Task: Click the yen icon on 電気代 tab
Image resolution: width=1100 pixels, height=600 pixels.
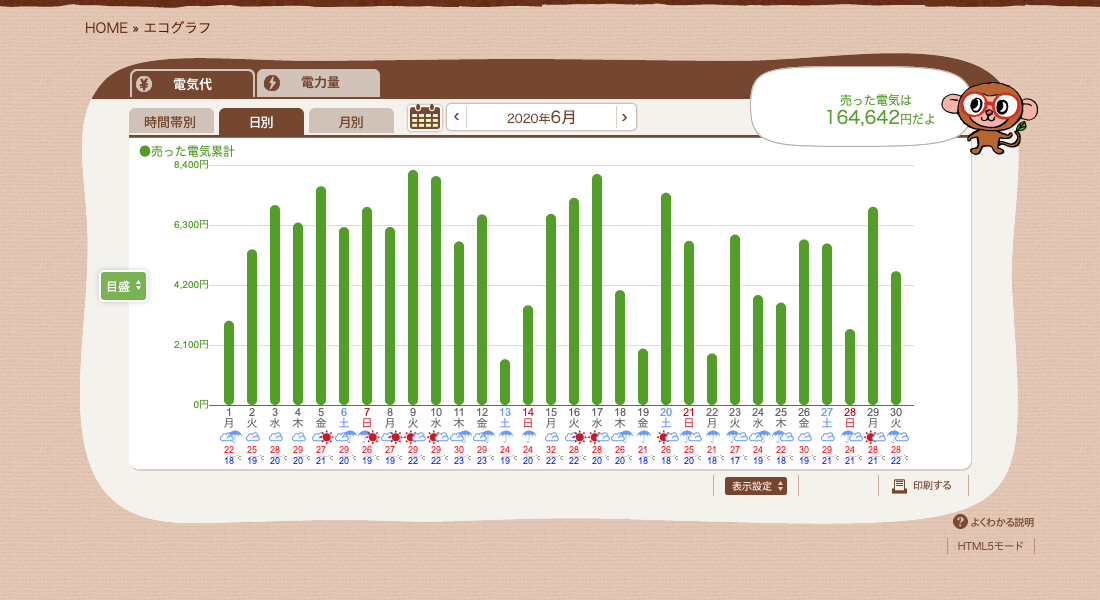Action: (144, 84)
